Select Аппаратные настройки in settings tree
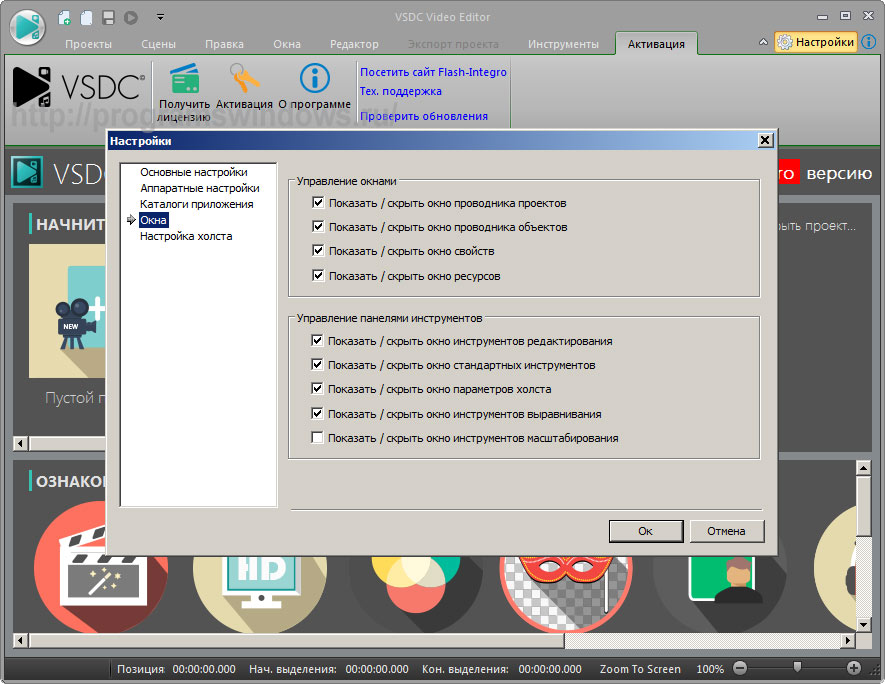 pos(200,188)
